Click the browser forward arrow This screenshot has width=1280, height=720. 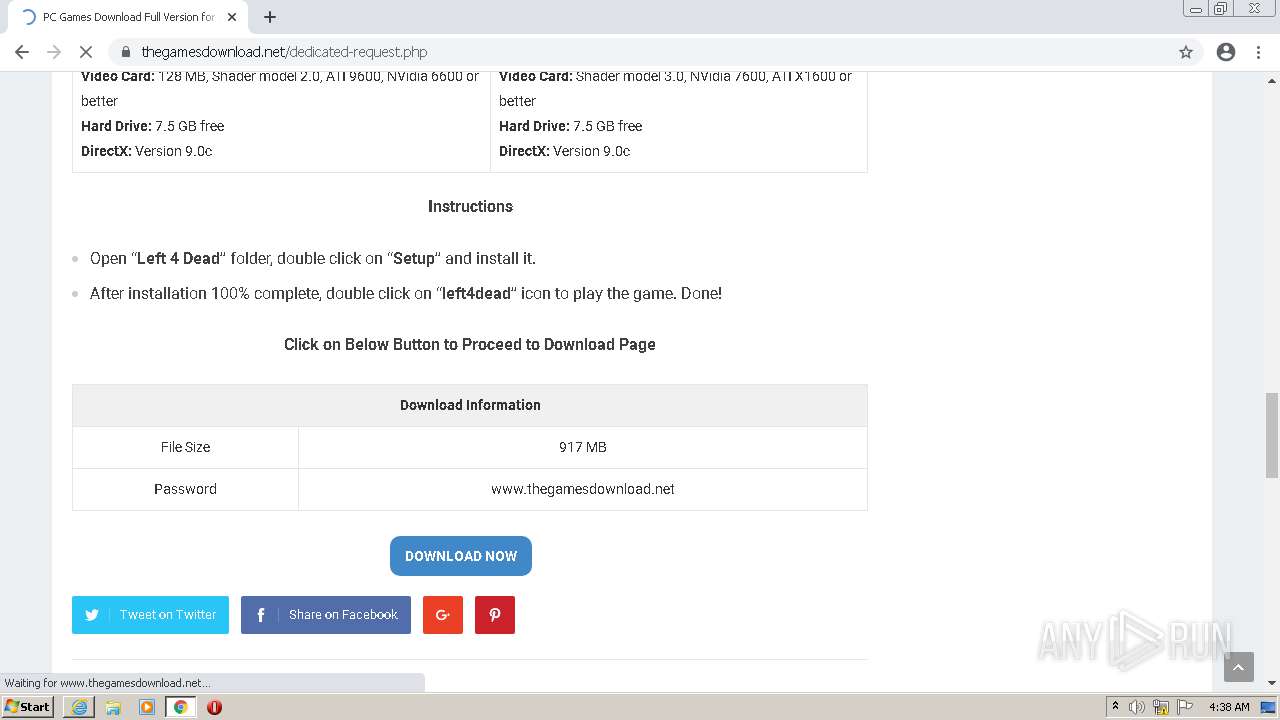tap(54, 52)
